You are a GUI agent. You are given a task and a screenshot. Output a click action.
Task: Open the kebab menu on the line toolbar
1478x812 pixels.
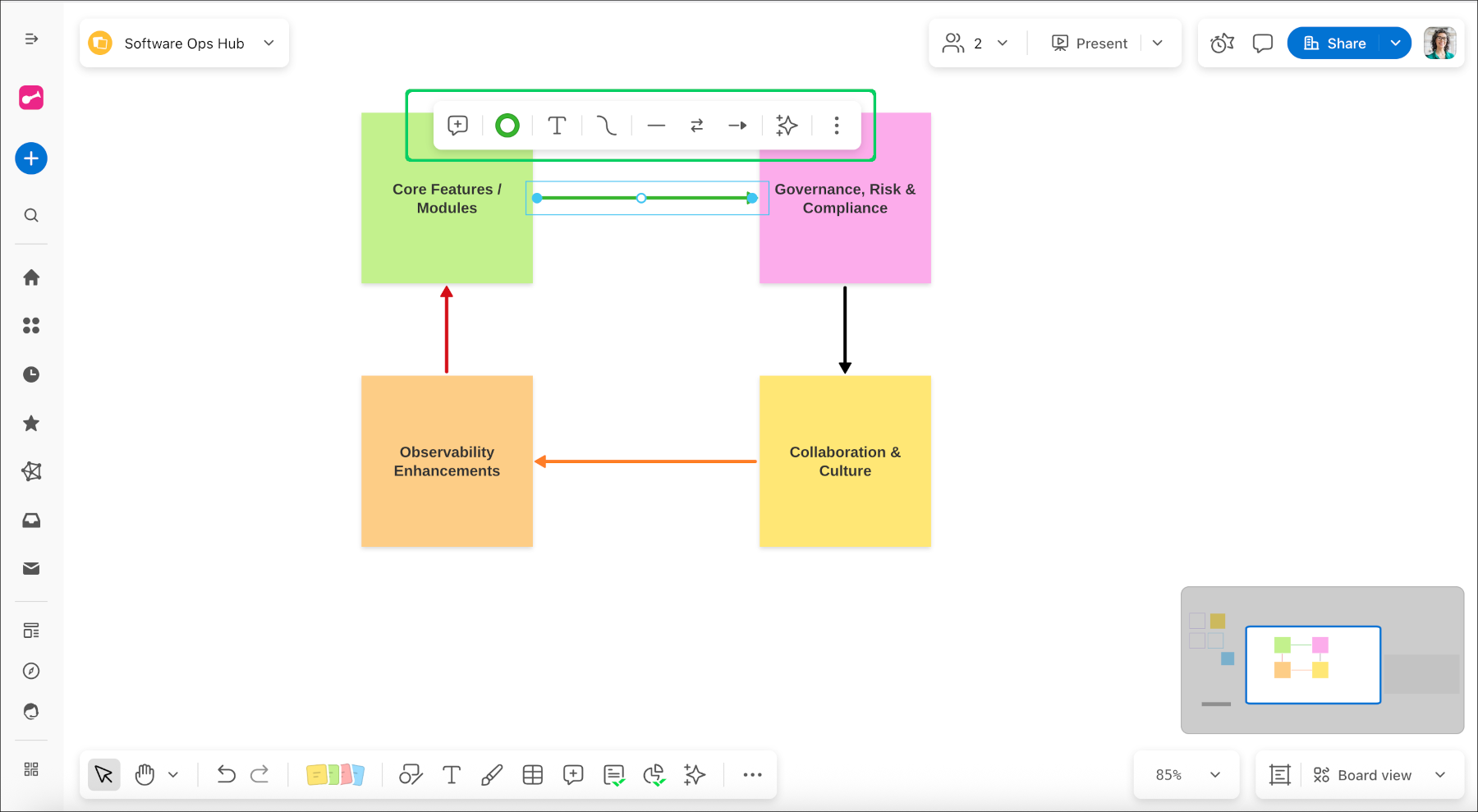coord(836,125)
